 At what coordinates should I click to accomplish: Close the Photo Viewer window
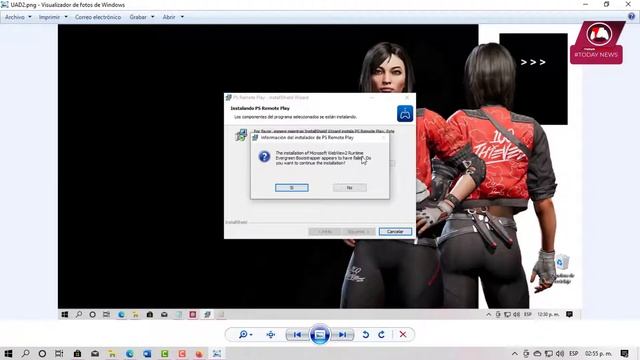pyautogui.click(x=628, y=4)
